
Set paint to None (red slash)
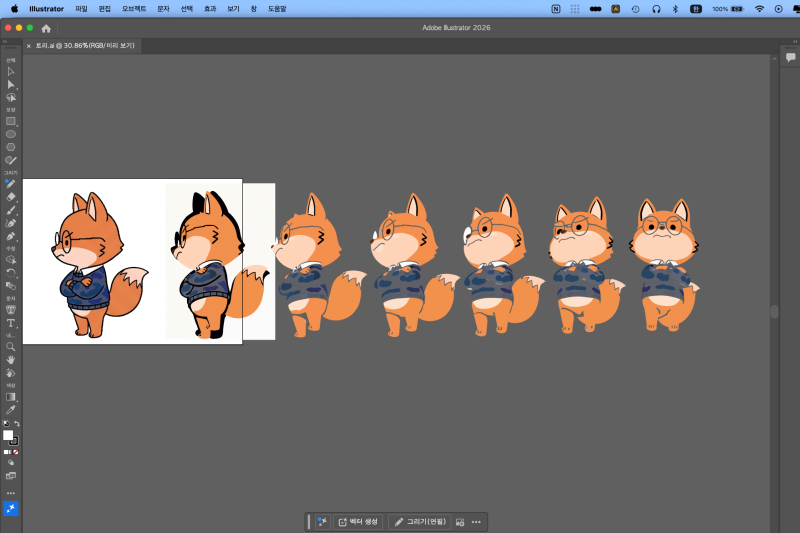coord(16,452)
